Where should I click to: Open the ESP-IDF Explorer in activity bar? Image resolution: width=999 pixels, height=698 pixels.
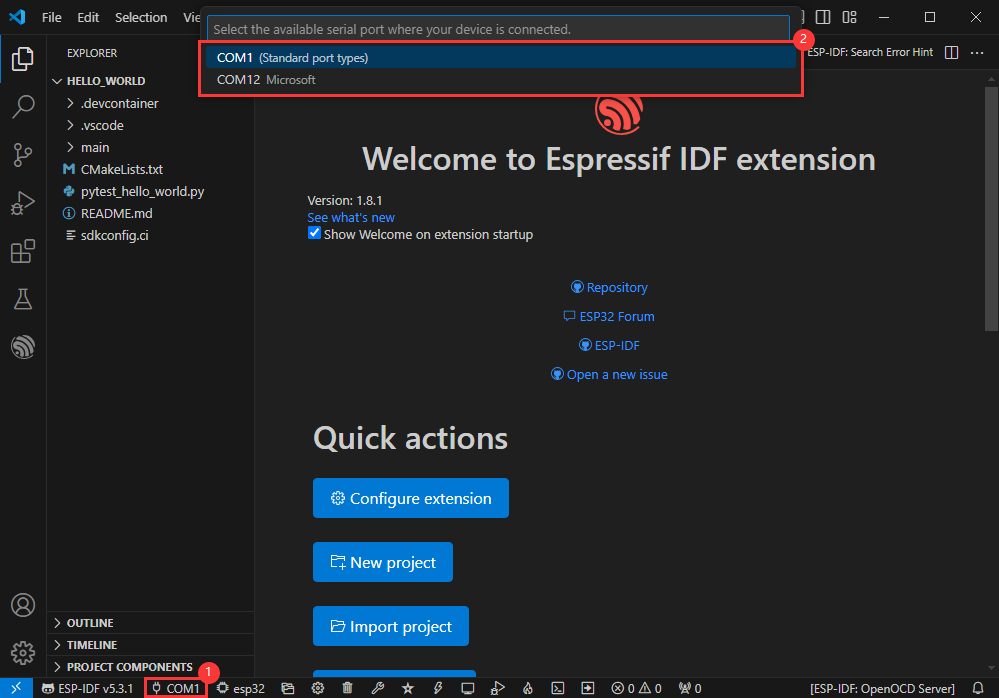coord(22,346)
